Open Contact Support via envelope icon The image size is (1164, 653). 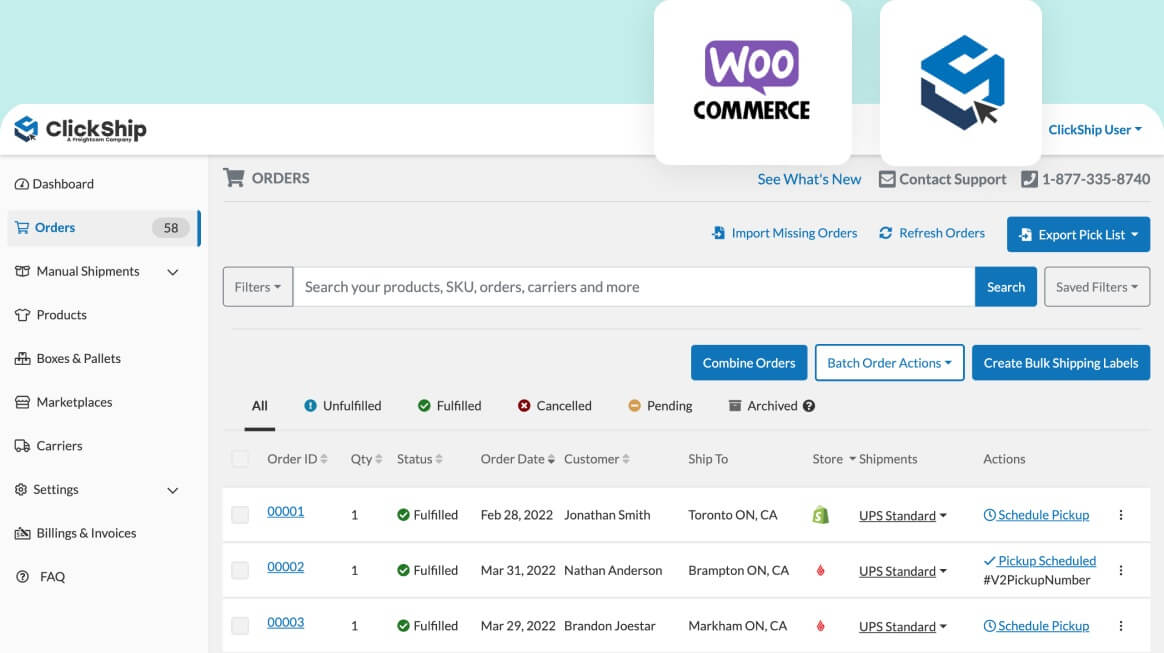941,179
